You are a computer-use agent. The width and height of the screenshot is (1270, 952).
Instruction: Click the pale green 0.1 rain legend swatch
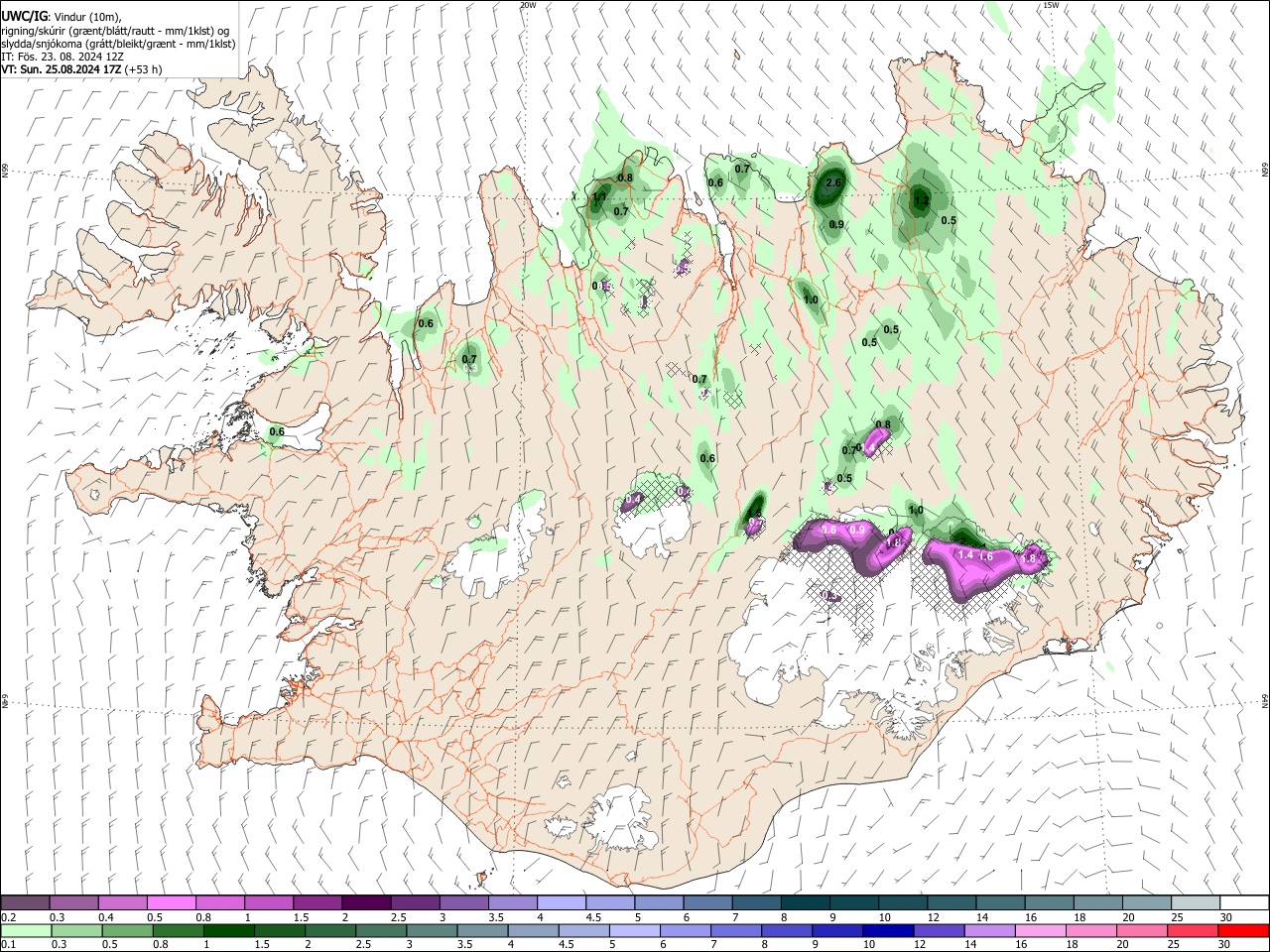[x=25, y=931]
